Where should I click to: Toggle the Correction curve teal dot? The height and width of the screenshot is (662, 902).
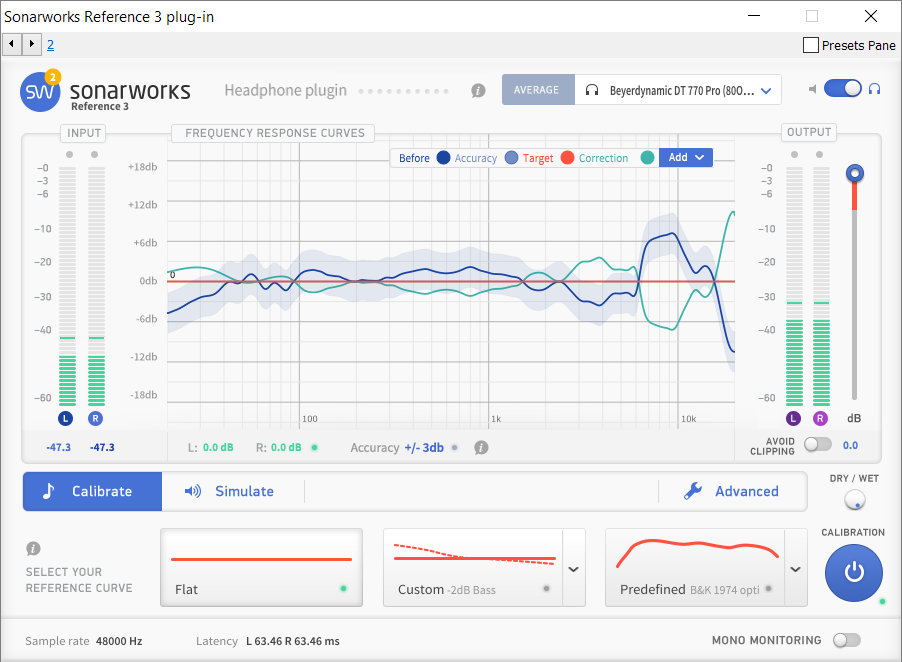pyautogui.click(x=647, y=158)
